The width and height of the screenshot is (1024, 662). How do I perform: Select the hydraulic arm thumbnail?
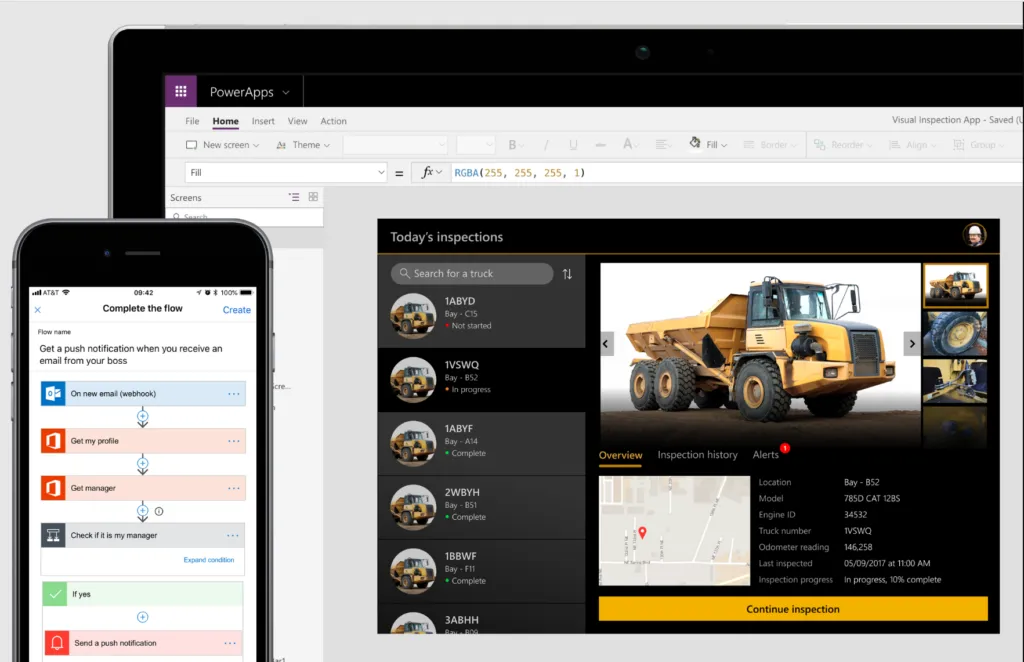coord(955,381)
